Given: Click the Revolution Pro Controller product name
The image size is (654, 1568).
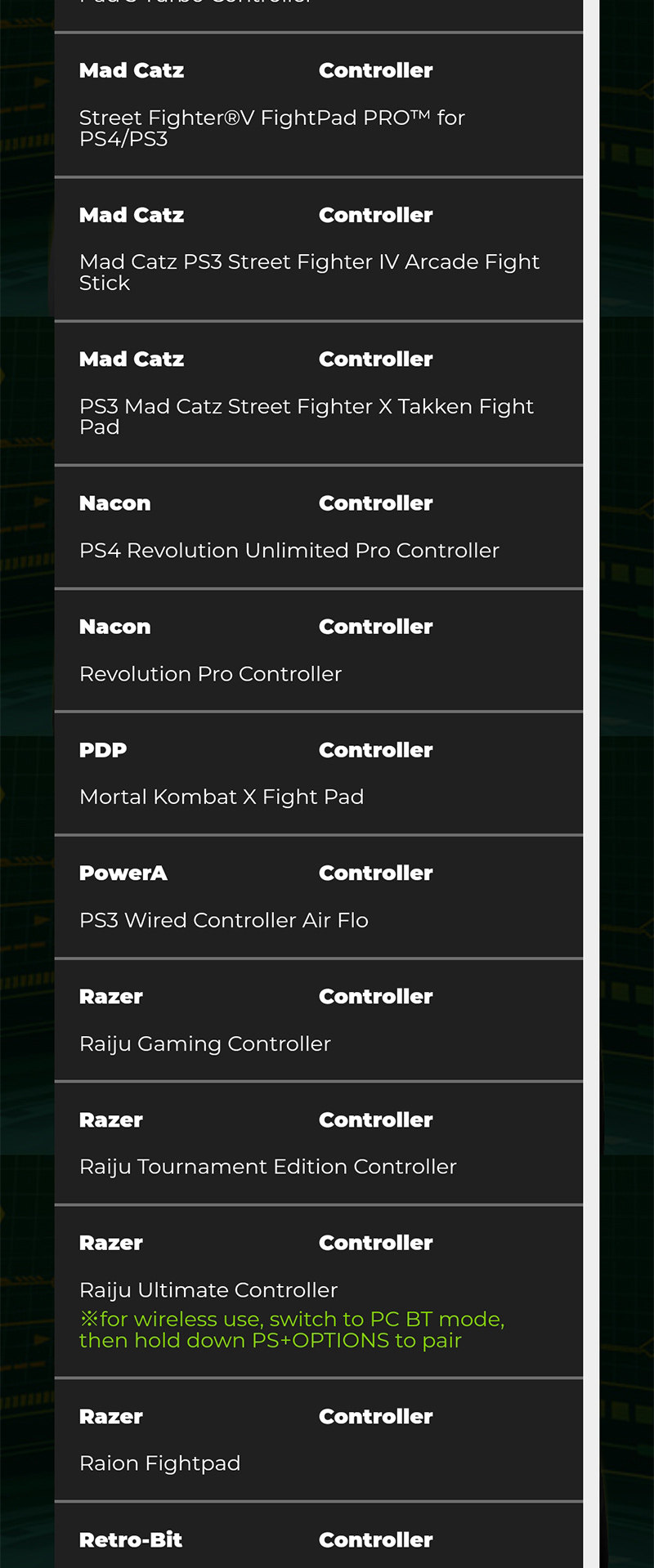Looking at the screenshot, I should pos(210,674).
